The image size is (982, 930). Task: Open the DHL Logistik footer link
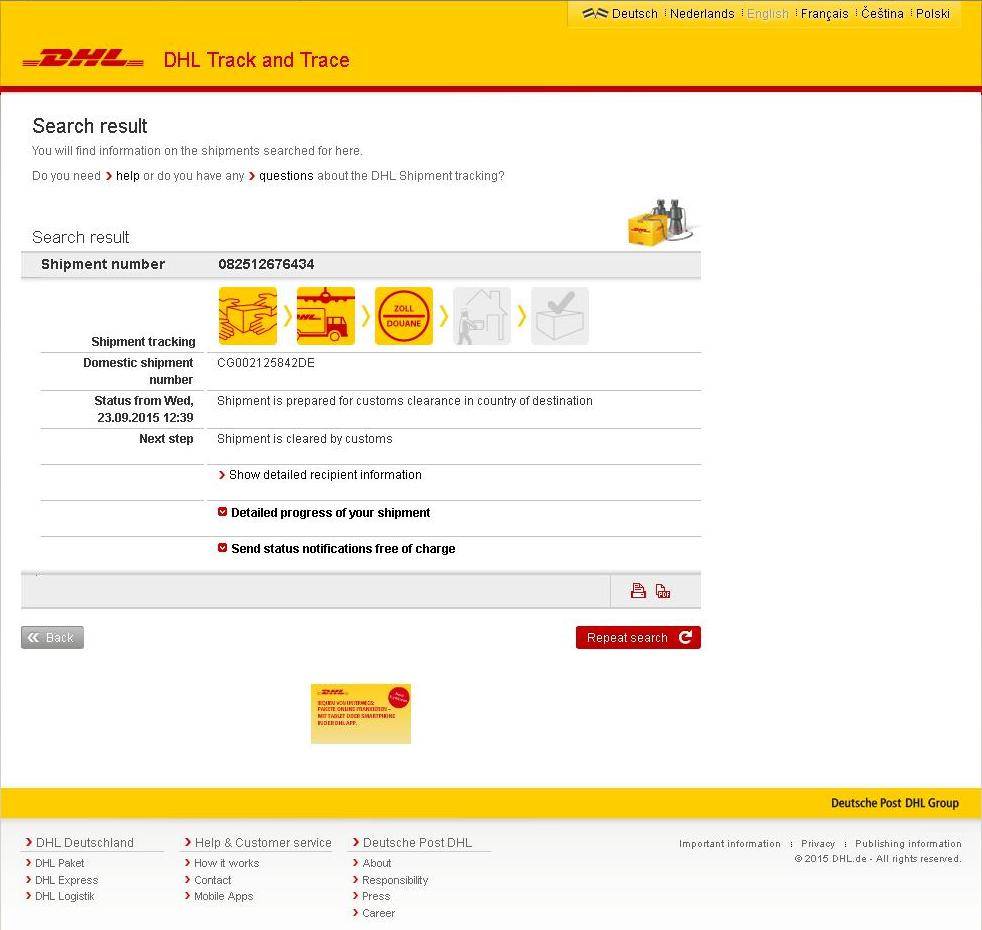pyautogui.click(x=65, y=896)
